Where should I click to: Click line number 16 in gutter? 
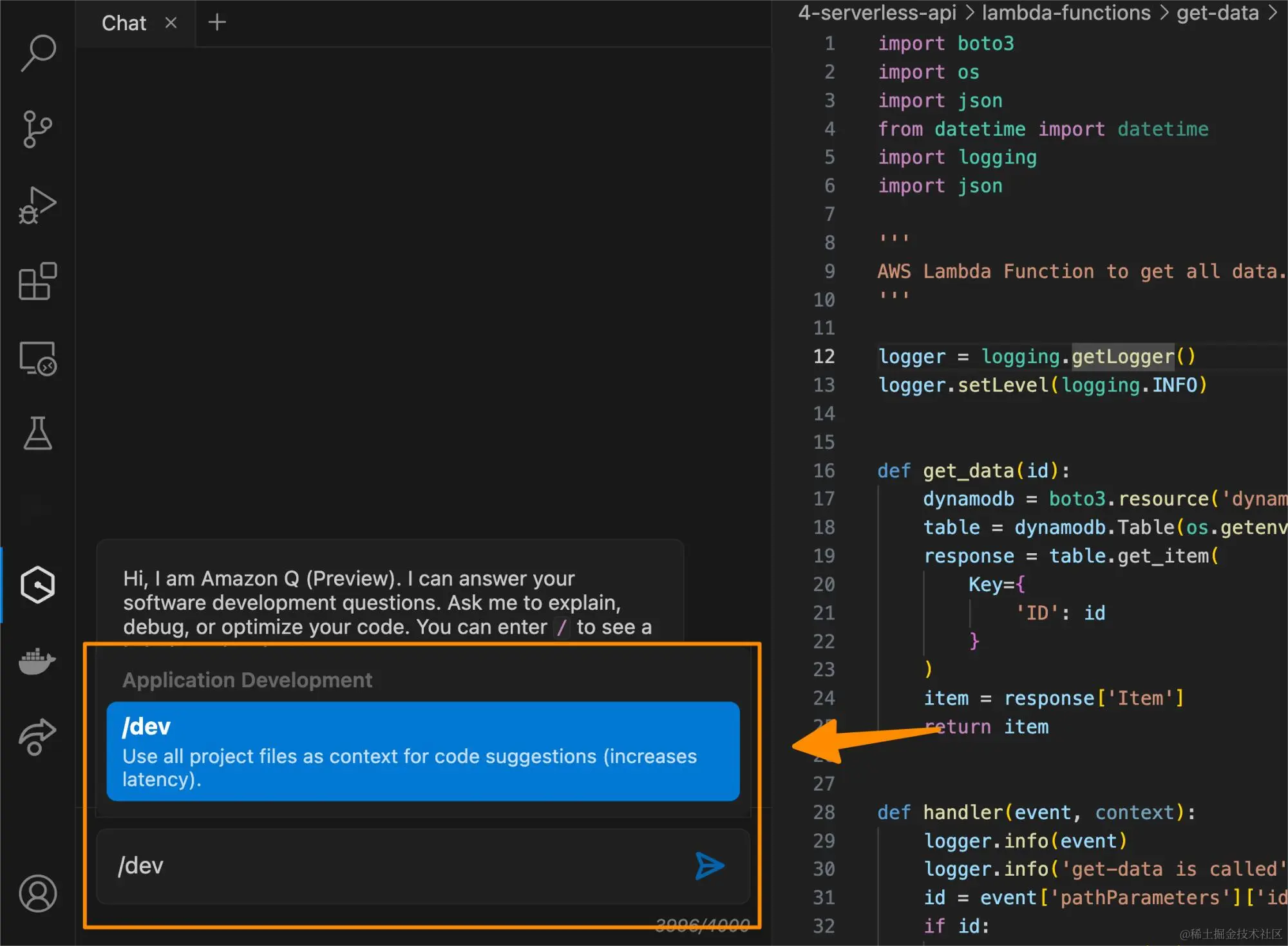(824, 471)
